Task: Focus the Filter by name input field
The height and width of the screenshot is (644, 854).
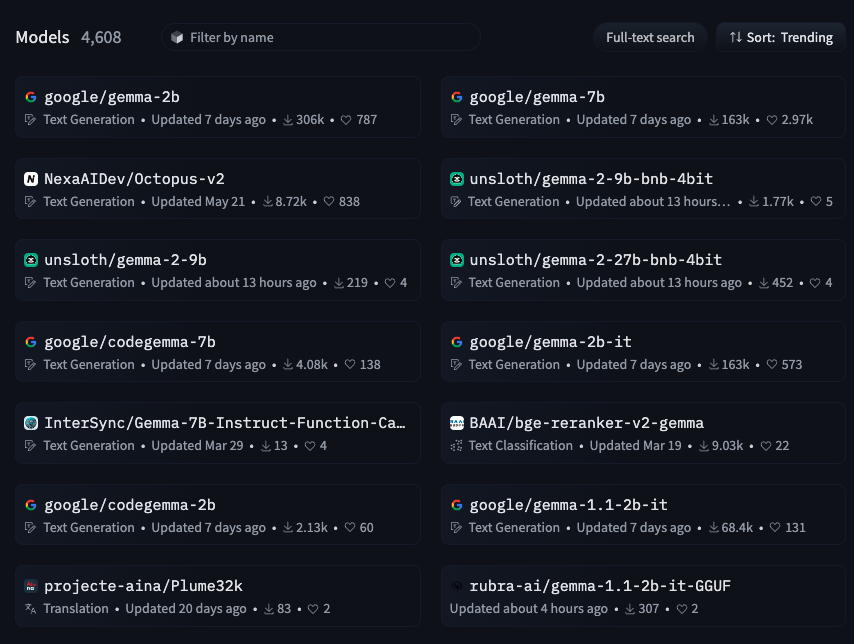Action: (x=320, y=37)
